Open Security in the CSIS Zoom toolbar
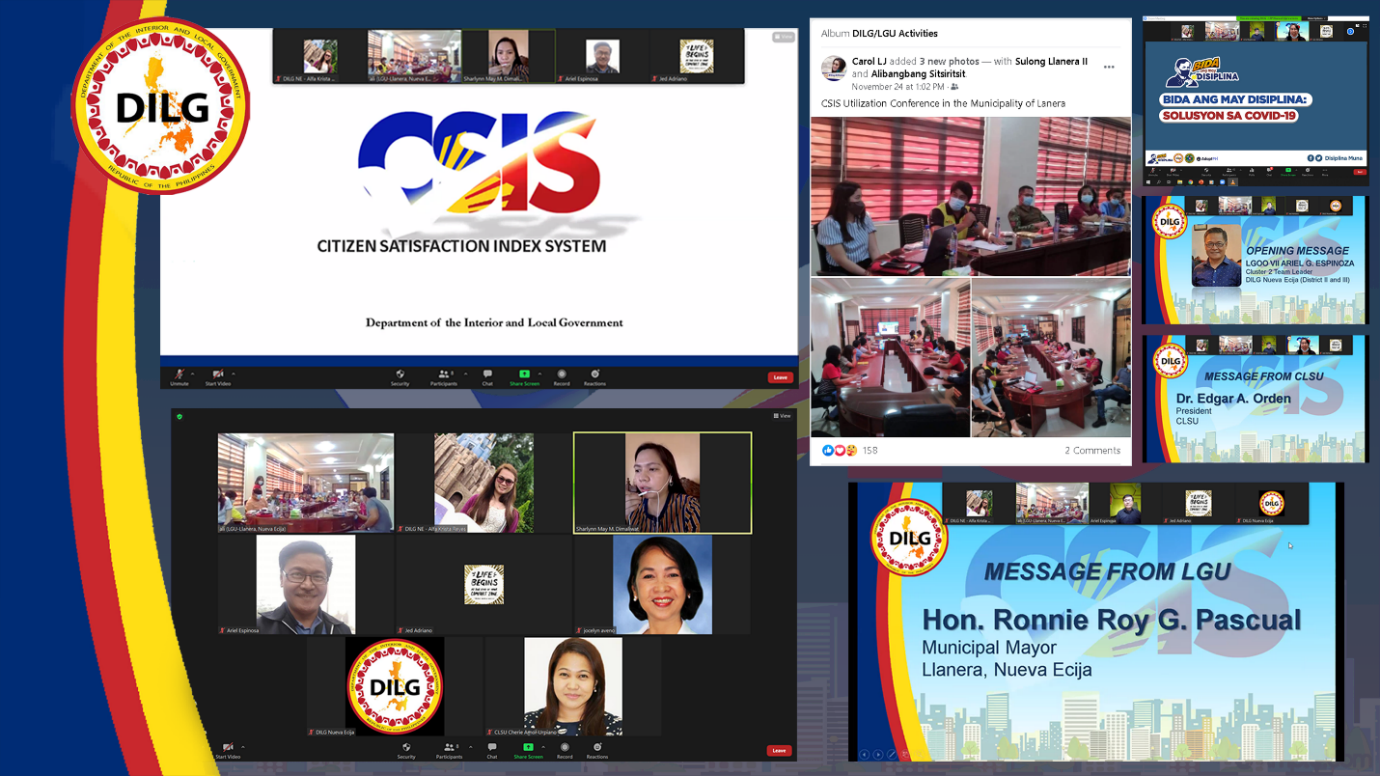 [400, 377]
